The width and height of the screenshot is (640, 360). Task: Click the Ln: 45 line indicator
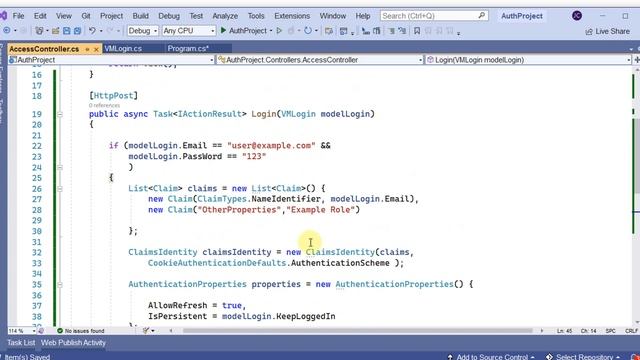tap(564, 331)
